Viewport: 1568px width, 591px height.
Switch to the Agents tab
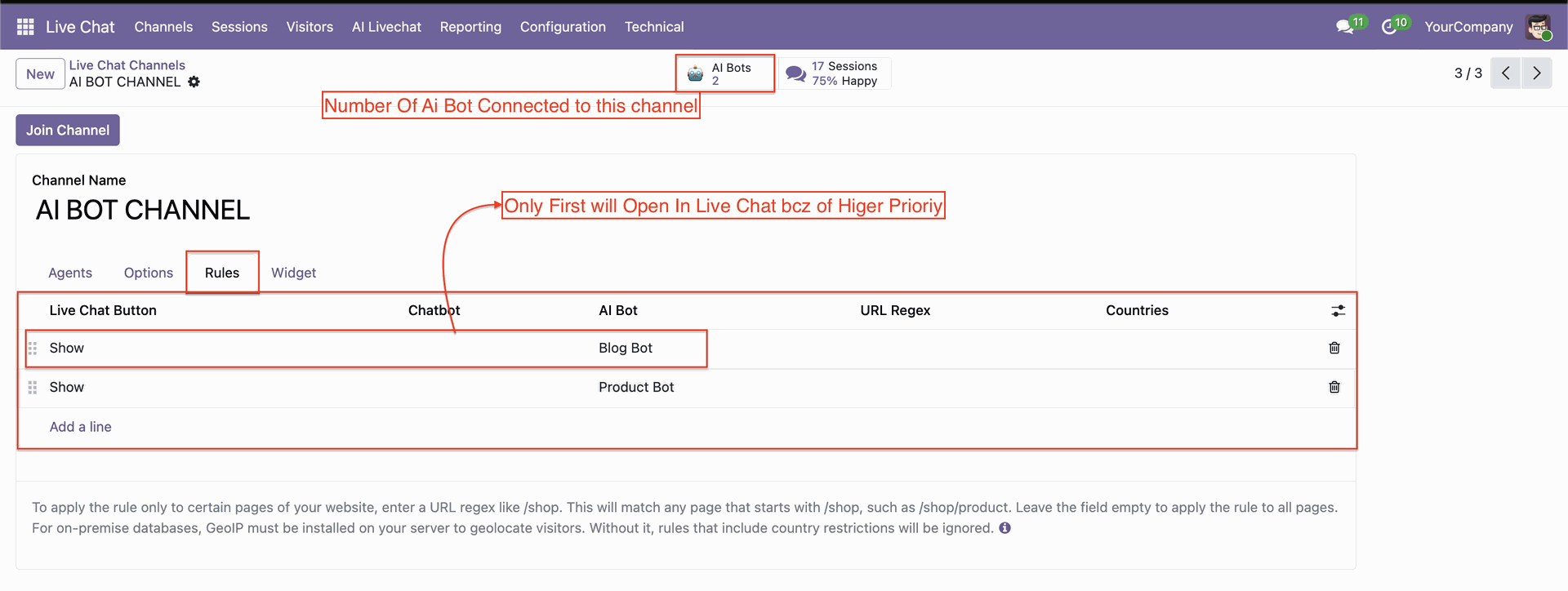point(70,273)
